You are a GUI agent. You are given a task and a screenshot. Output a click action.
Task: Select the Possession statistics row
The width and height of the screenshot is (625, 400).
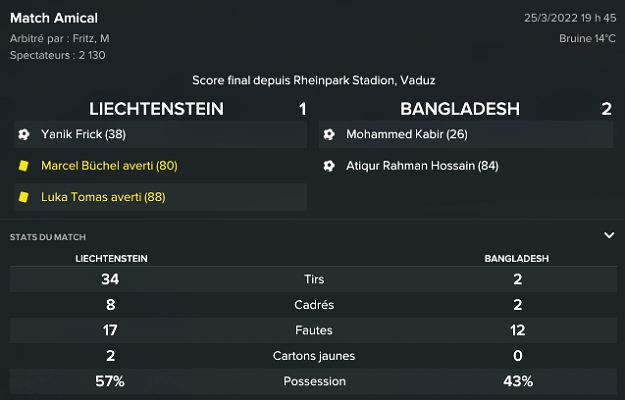coord(312,381)
